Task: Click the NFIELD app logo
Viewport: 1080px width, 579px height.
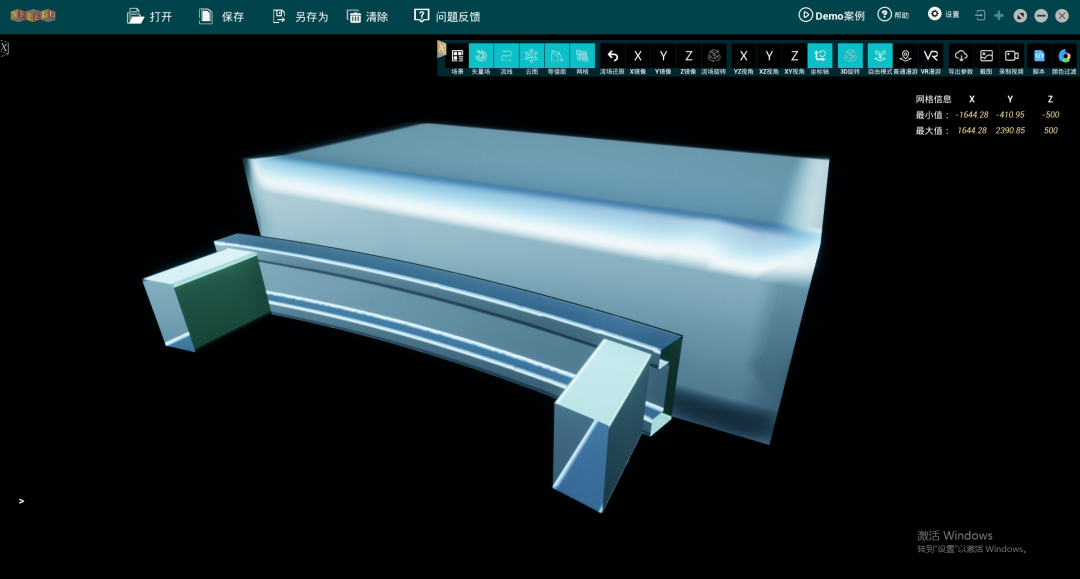Action: [x=33, y=15]
